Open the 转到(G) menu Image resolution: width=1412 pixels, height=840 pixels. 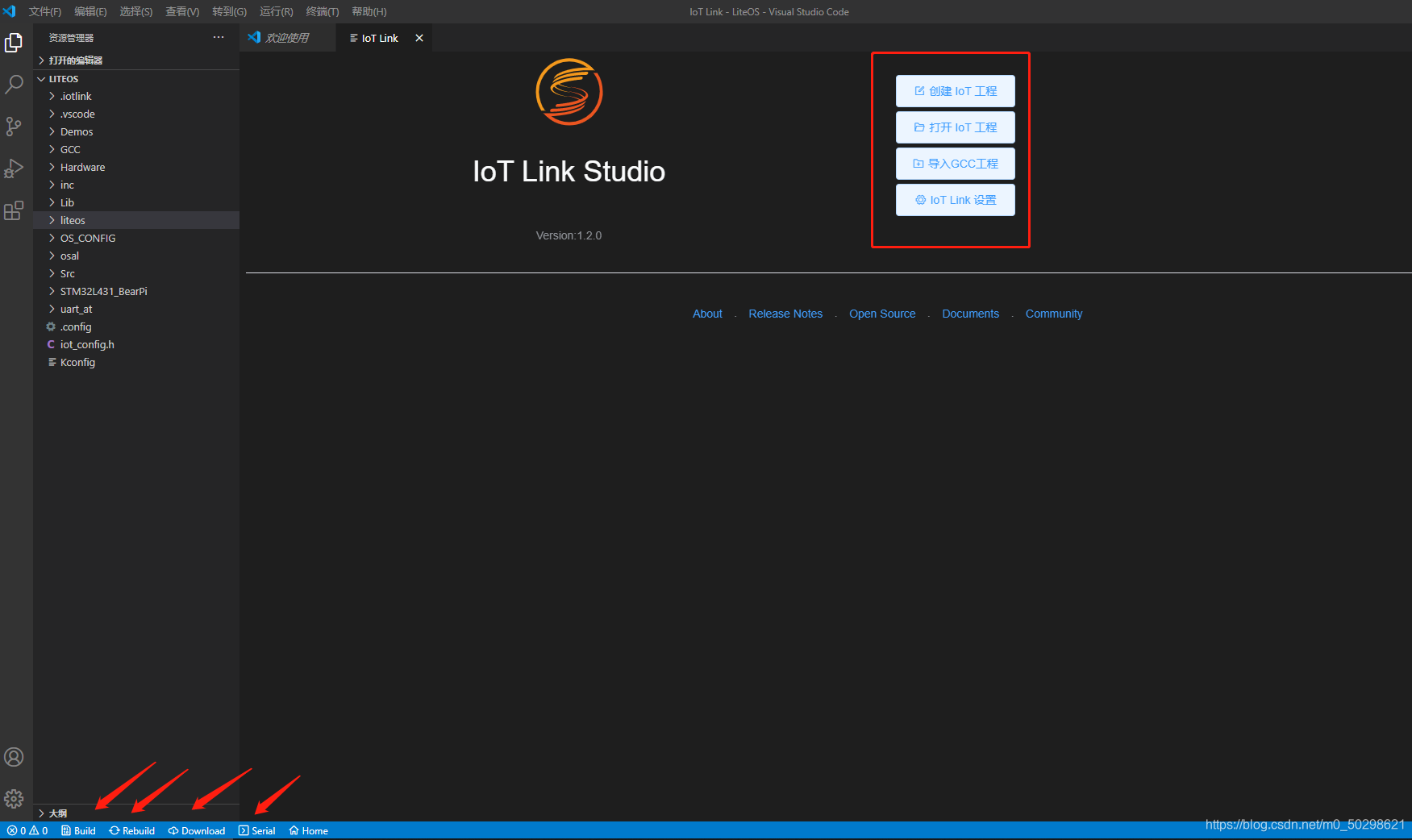click(x=230, y=11)
